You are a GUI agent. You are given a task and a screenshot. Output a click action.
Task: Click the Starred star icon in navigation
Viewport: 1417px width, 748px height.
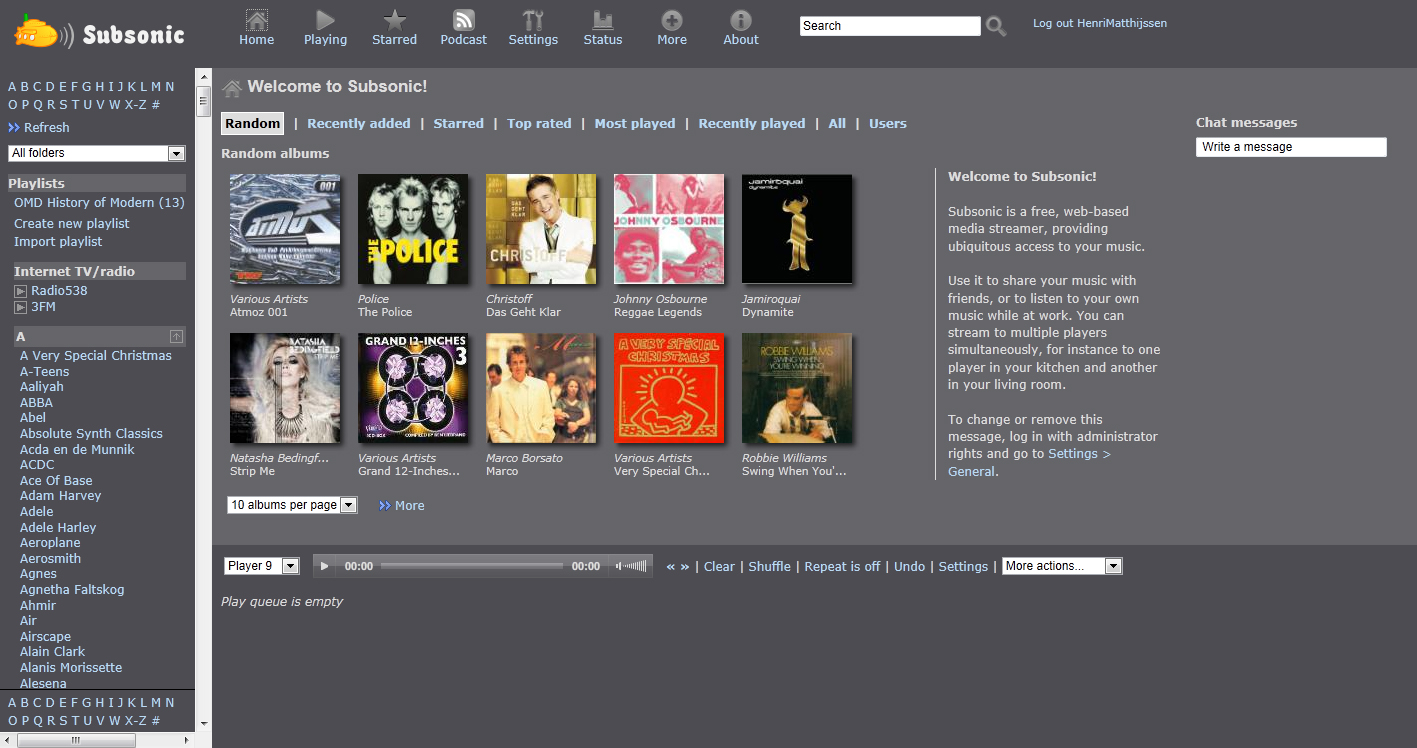(x=394, y=20)
